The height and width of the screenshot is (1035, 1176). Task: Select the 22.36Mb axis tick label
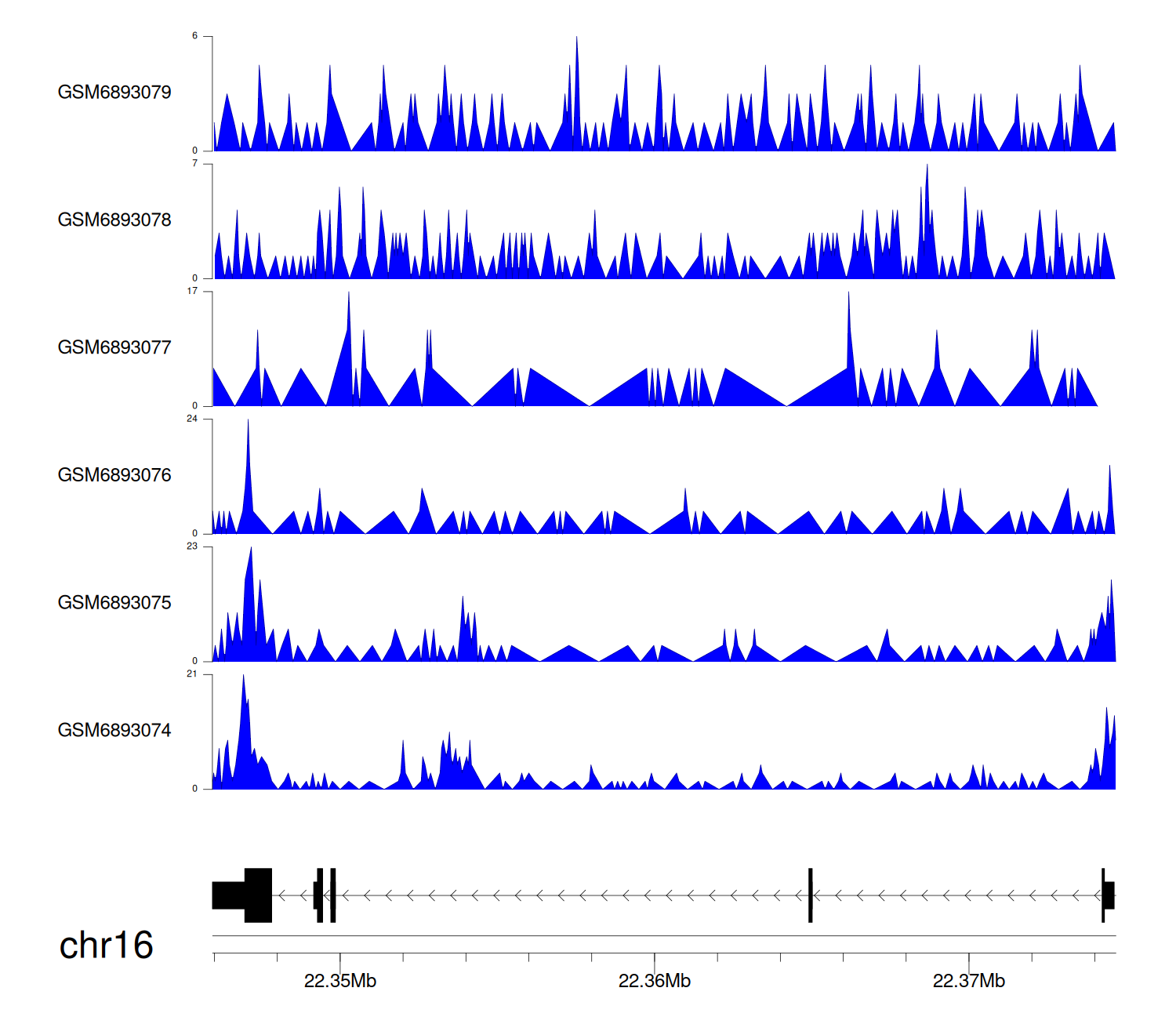[x=655, y=981]
